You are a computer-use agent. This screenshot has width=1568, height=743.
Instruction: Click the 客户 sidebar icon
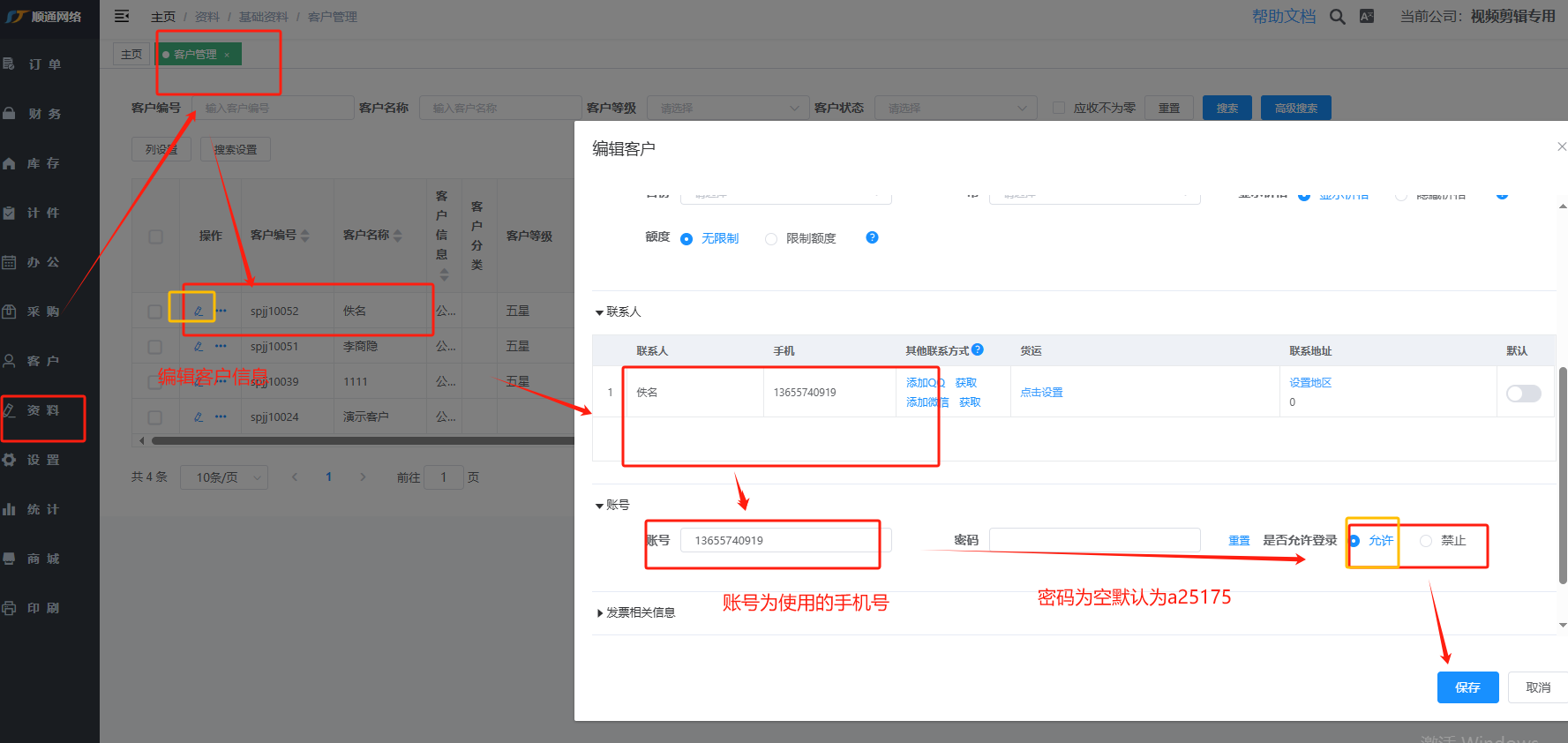[x=10, y=361]
